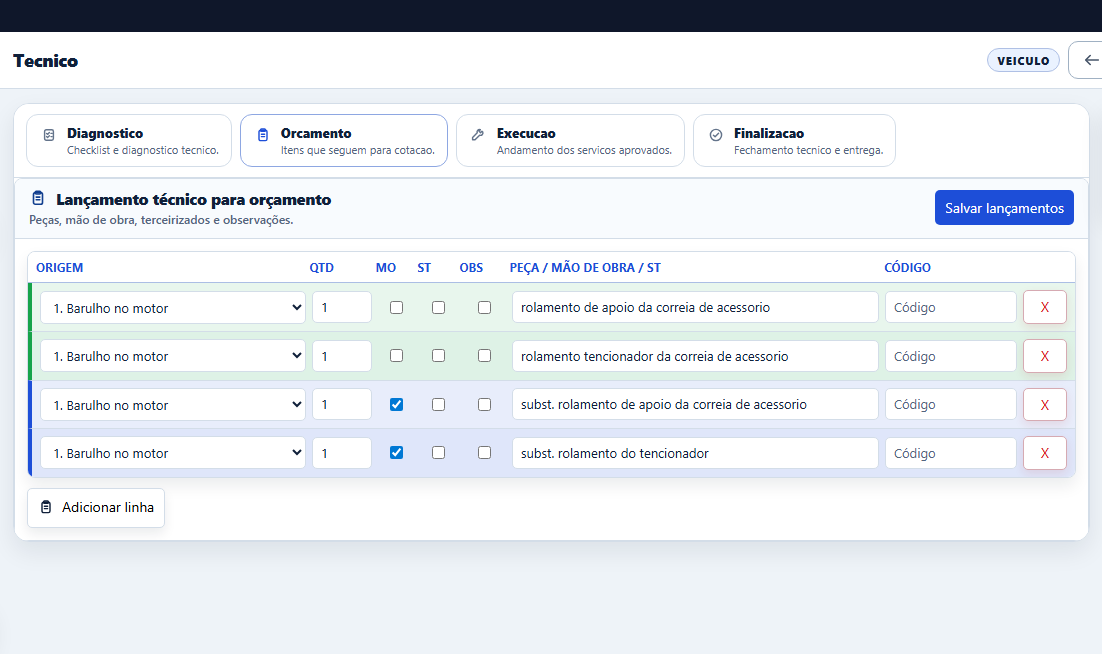The height and width of the screenshot is (654, 1102).
Task: Switch to the Execucao tab
Action: 570,140
